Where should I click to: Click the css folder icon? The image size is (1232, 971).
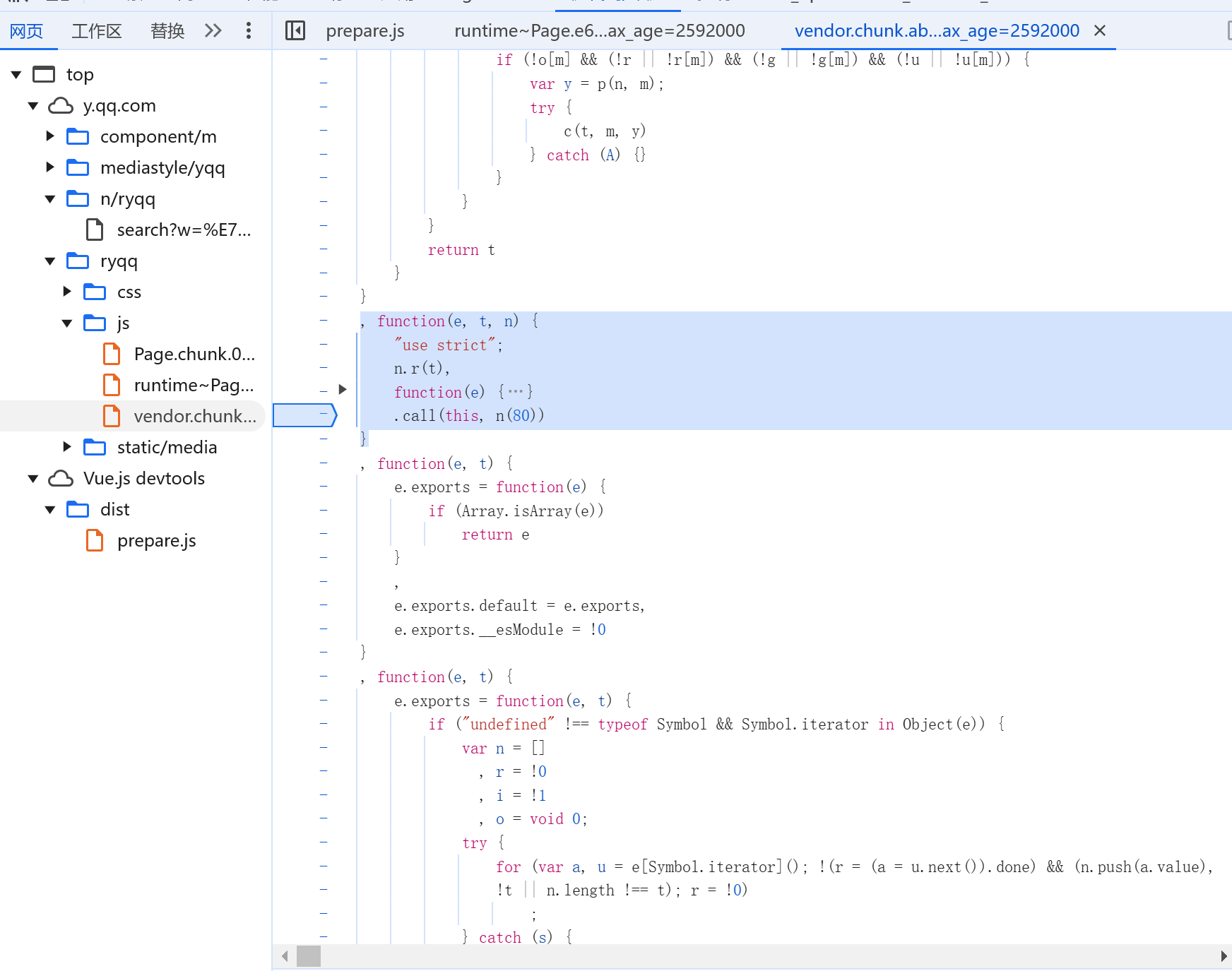[x=95, y=292]
